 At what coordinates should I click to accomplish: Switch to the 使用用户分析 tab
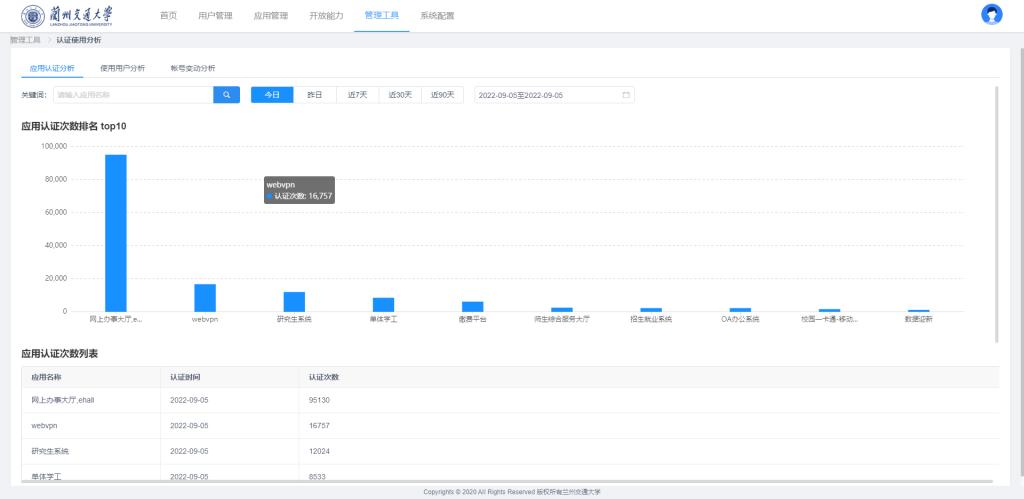(x=122, y=68)
